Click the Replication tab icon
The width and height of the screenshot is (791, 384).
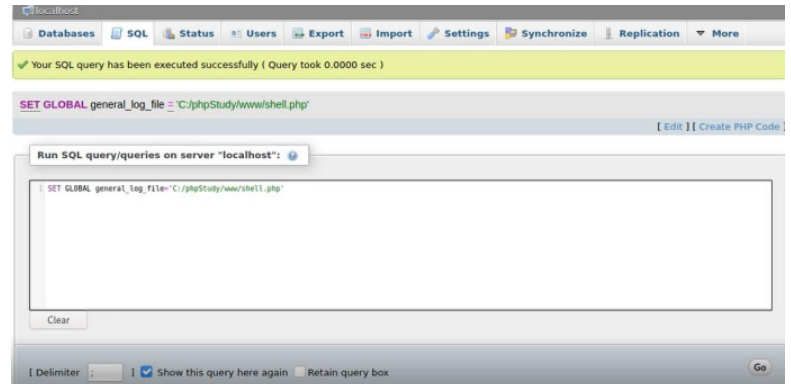(x=608, y=33)
